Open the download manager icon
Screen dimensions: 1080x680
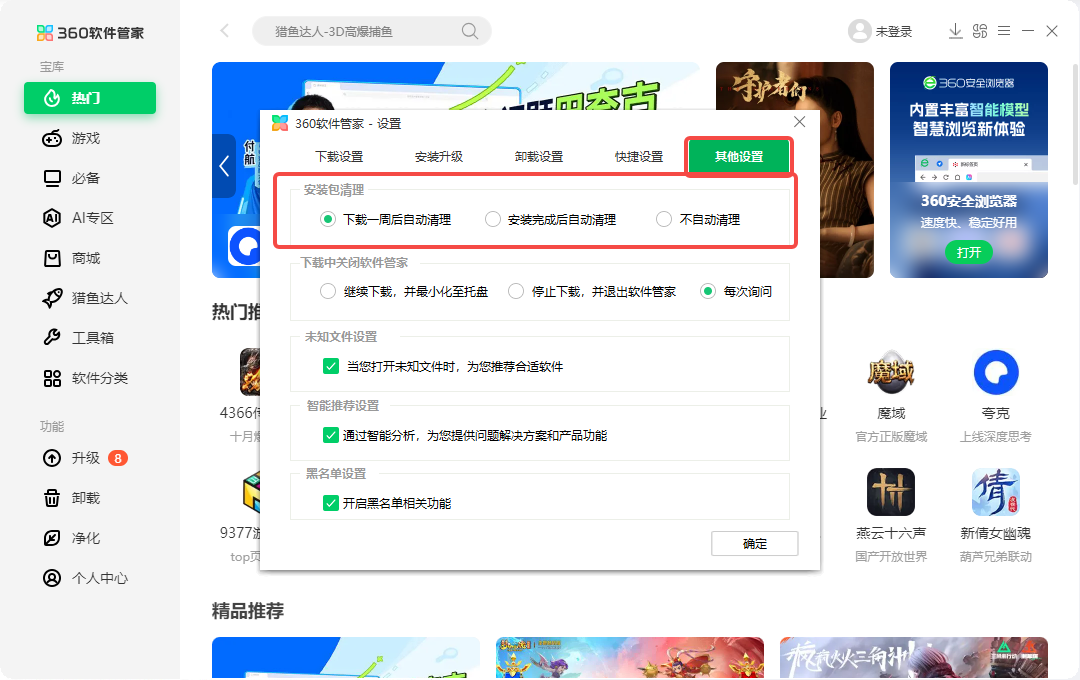[x=955, y=31]
